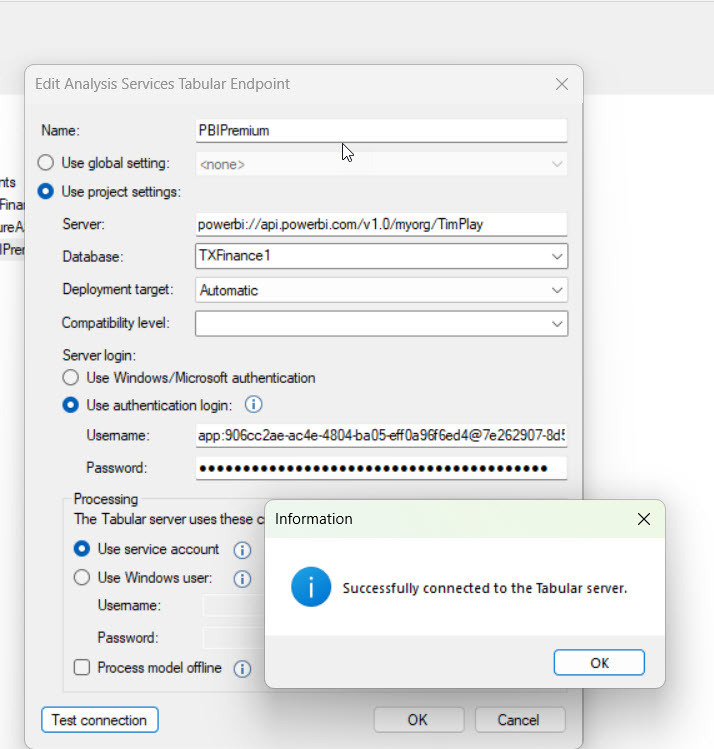The image size is (714, 749).
Task: Click the Processing group label
Action: tap(106, 499)
